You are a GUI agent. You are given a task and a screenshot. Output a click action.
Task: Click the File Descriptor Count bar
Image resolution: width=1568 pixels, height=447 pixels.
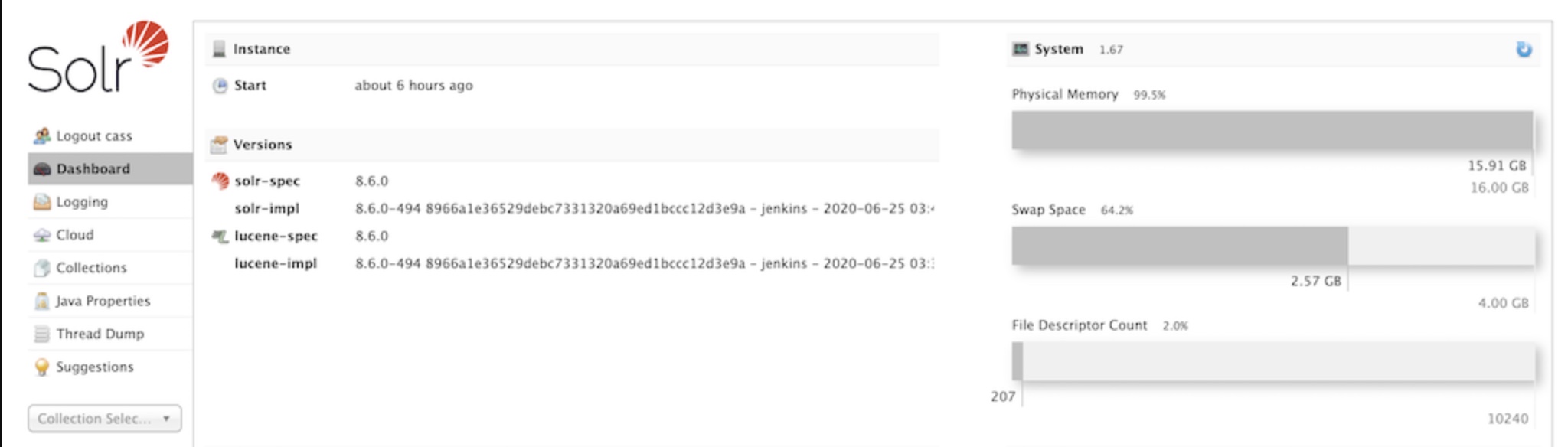point(1273,361)
